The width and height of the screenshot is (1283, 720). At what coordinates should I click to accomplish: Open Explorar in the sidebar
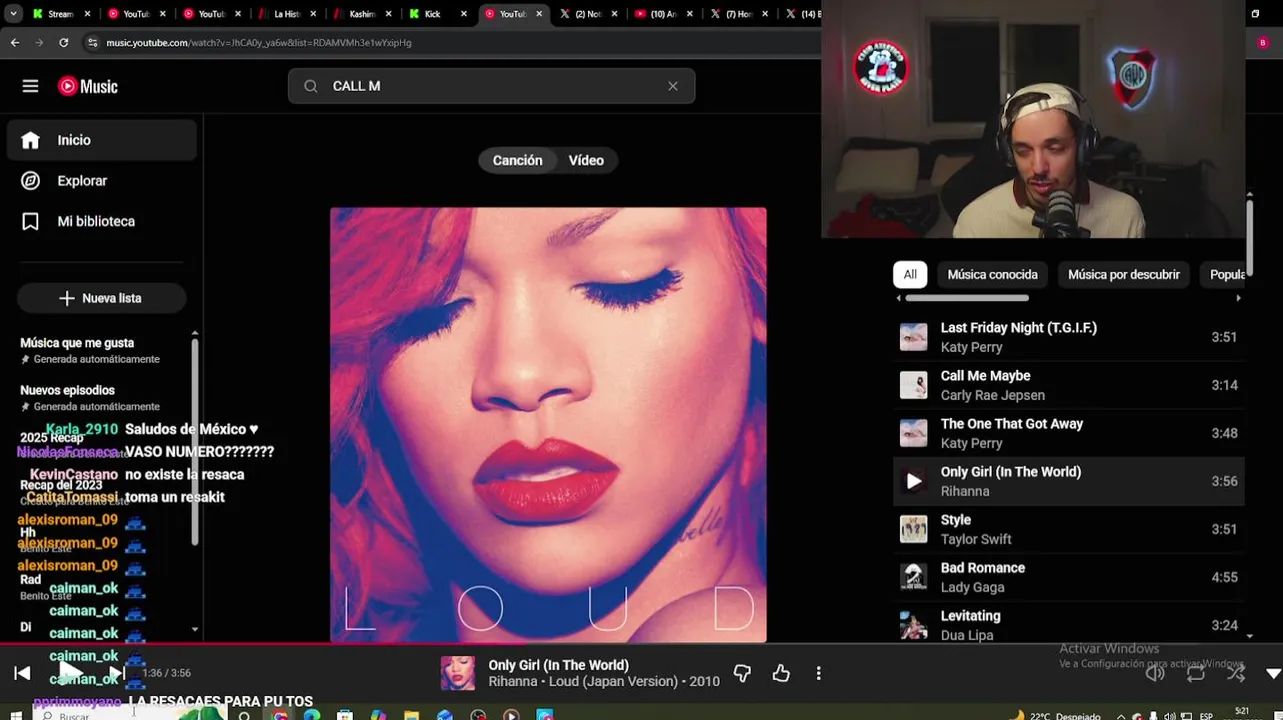tap(102, 181)
